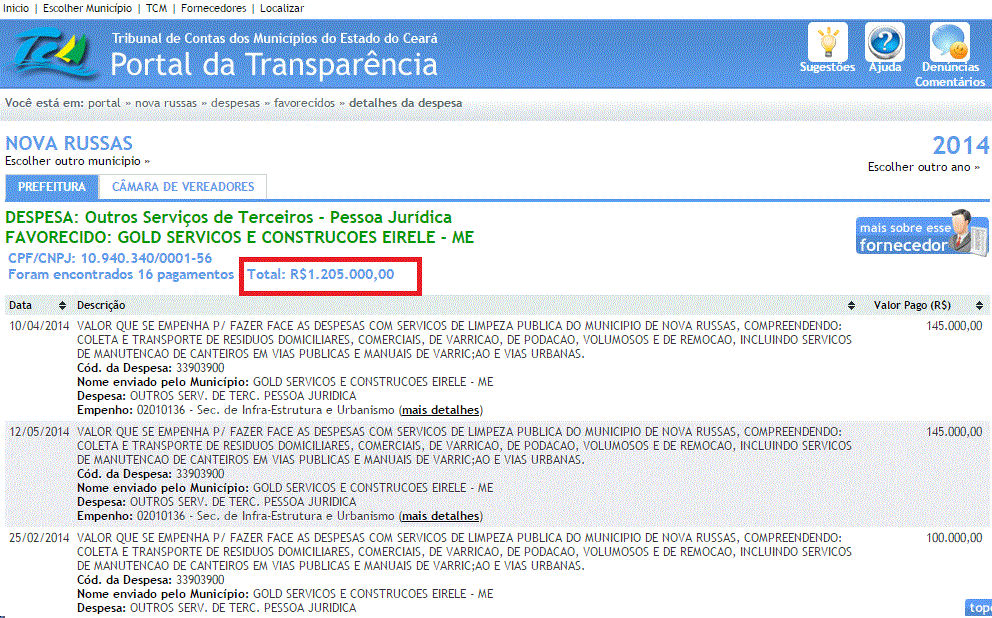Click 'despesas' in the breadcrumb
Viewport: 992px width, 618px height.
coord(235,103)
